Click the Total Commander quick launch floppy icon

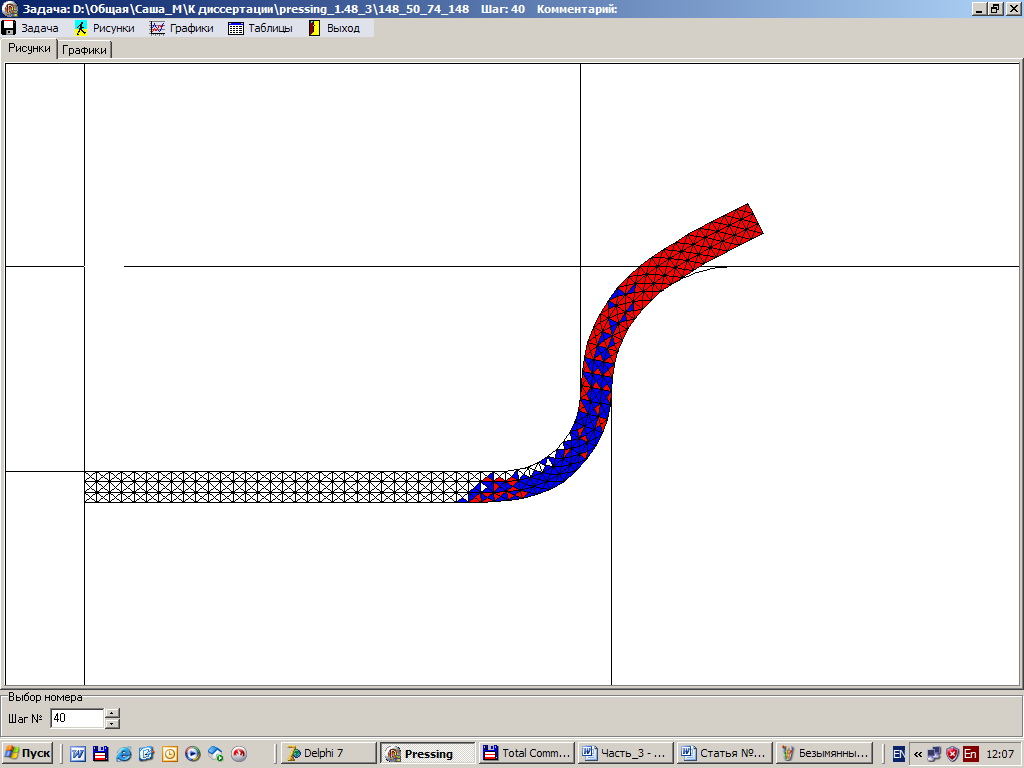point(100,754)
